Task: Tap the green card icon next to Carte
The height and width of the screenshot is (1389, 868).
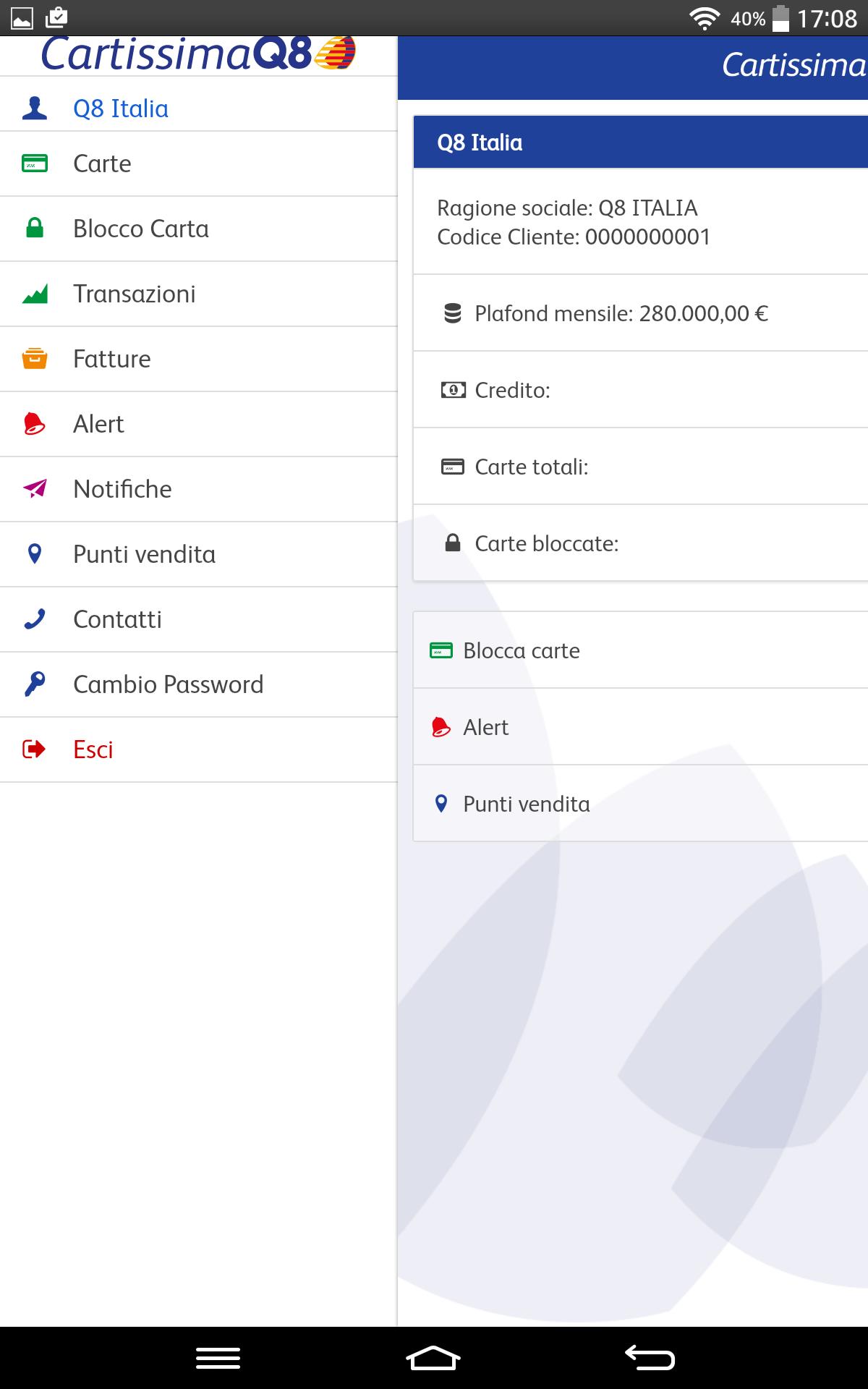Action: (35, 163)
